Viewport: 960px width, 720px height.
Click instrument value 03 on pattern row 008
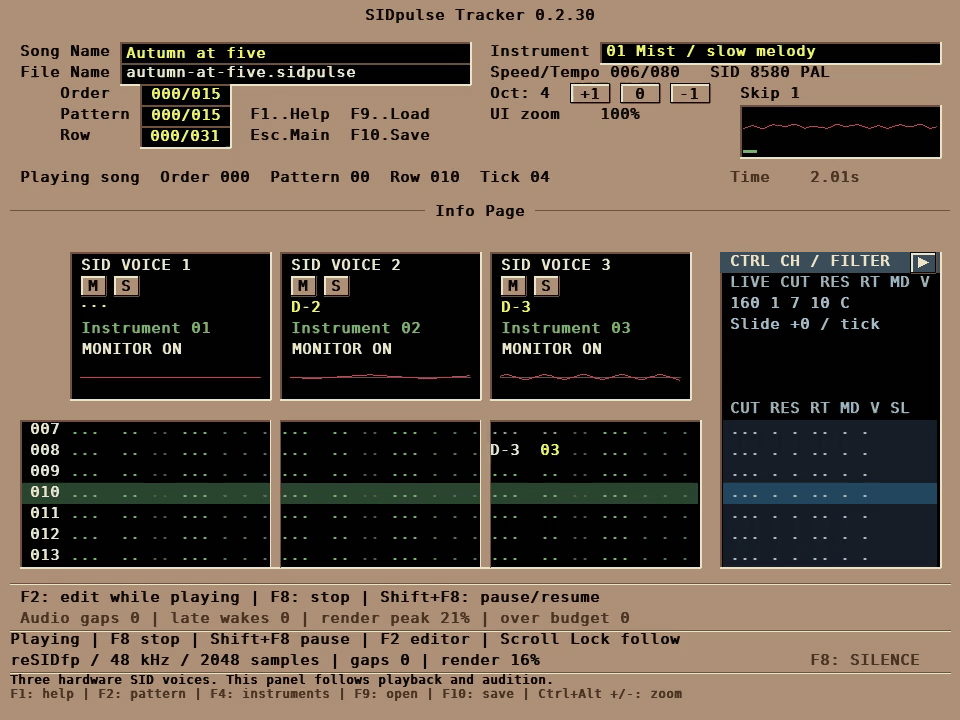(x=550, y=450)
